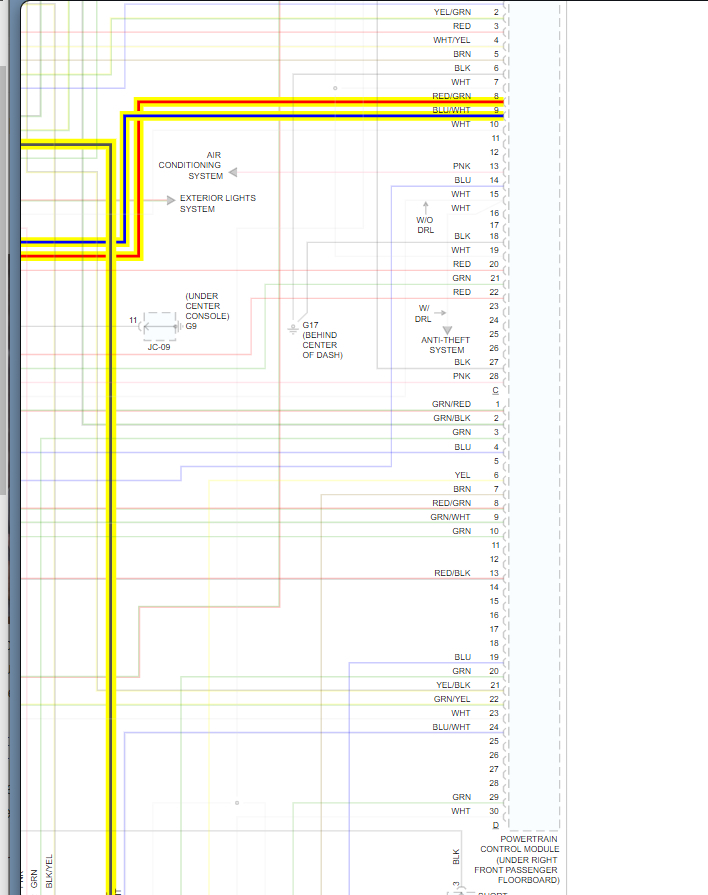Click the highlighted red wire line
The image size is (708, 895).
(320, 102)
